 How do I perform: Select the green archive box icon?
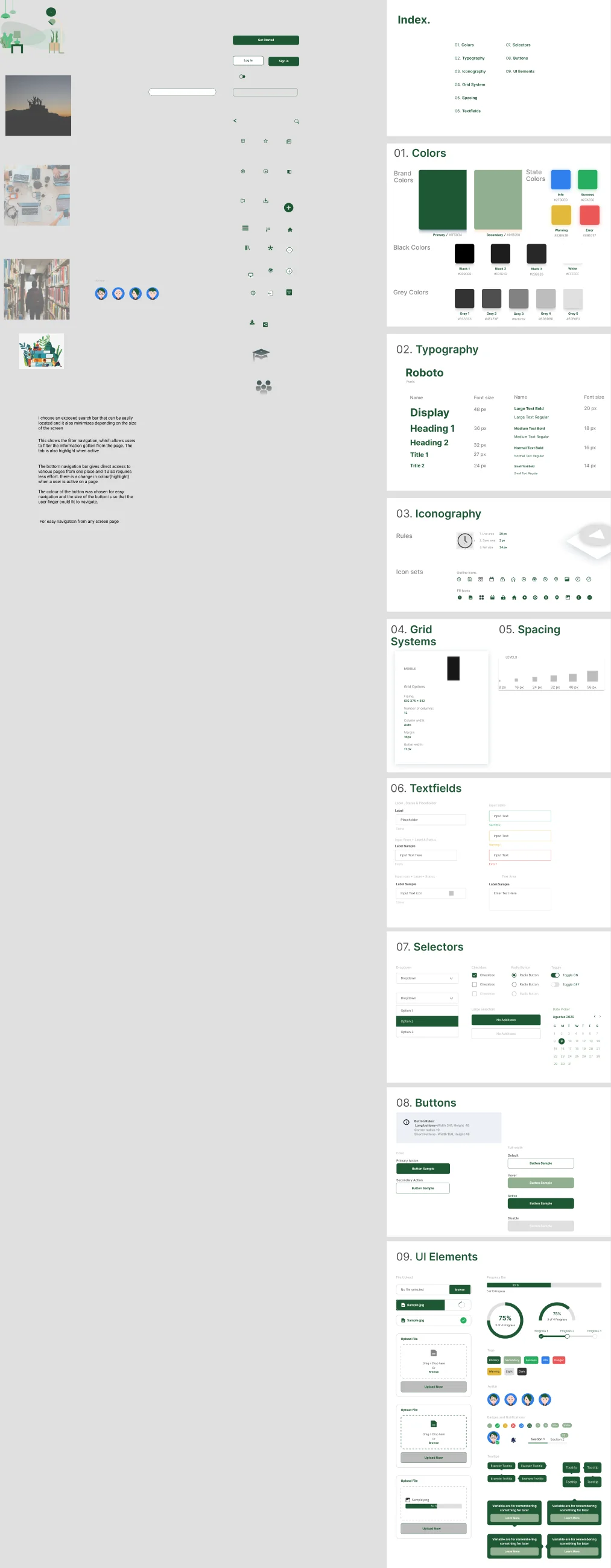[289, 292]
